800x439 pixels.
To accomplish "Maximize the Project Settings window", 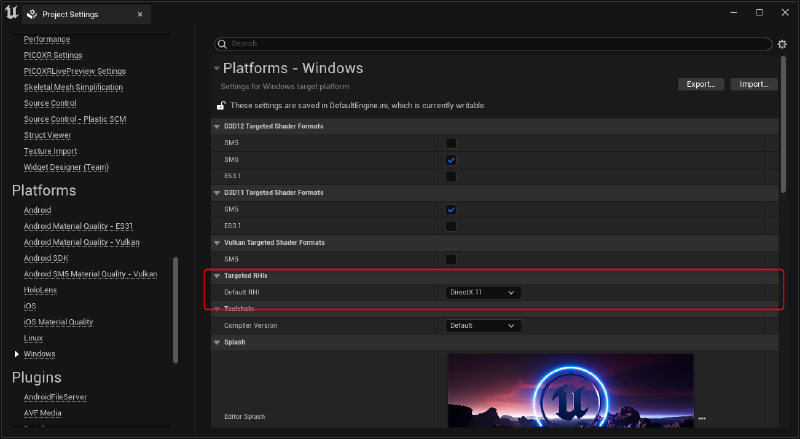I will (759, 12).
